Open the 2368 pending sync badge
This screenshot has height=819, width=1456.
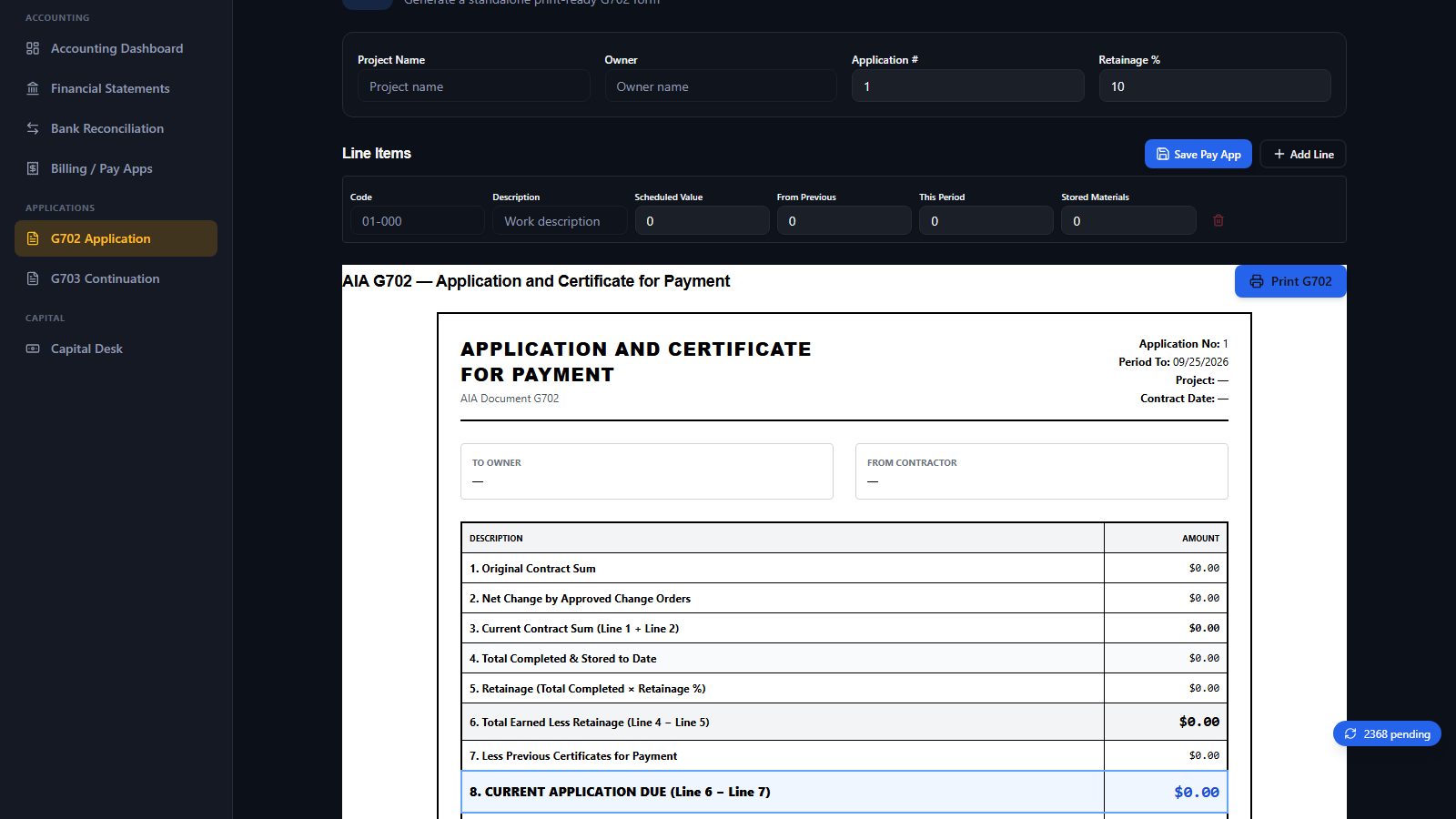pyautogui.click(x=1387, y=733)
